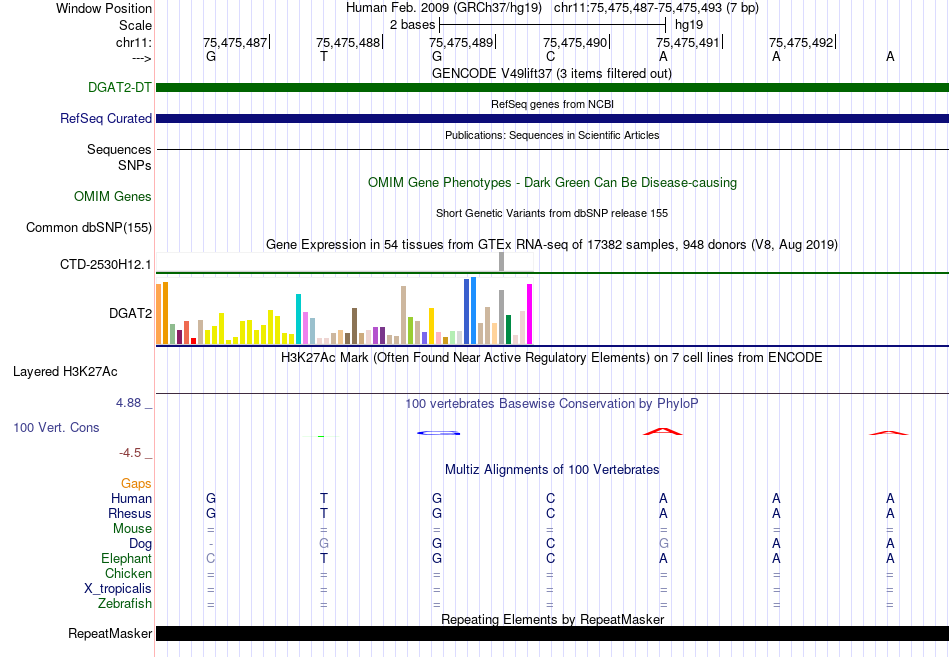Click the -4.5 PhyloP scale value

[130, 453]
